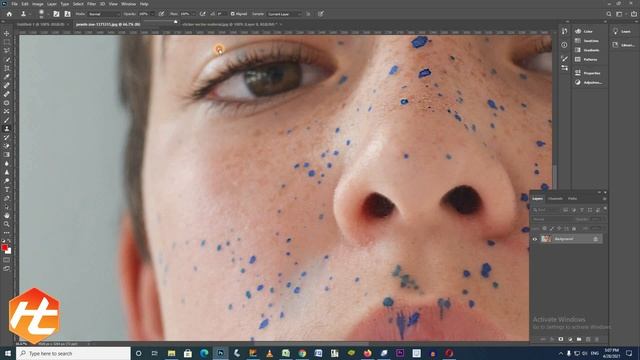Select the Eyedropper tool
This screenshot has height=360, width=640.
(x=7, y=77)
